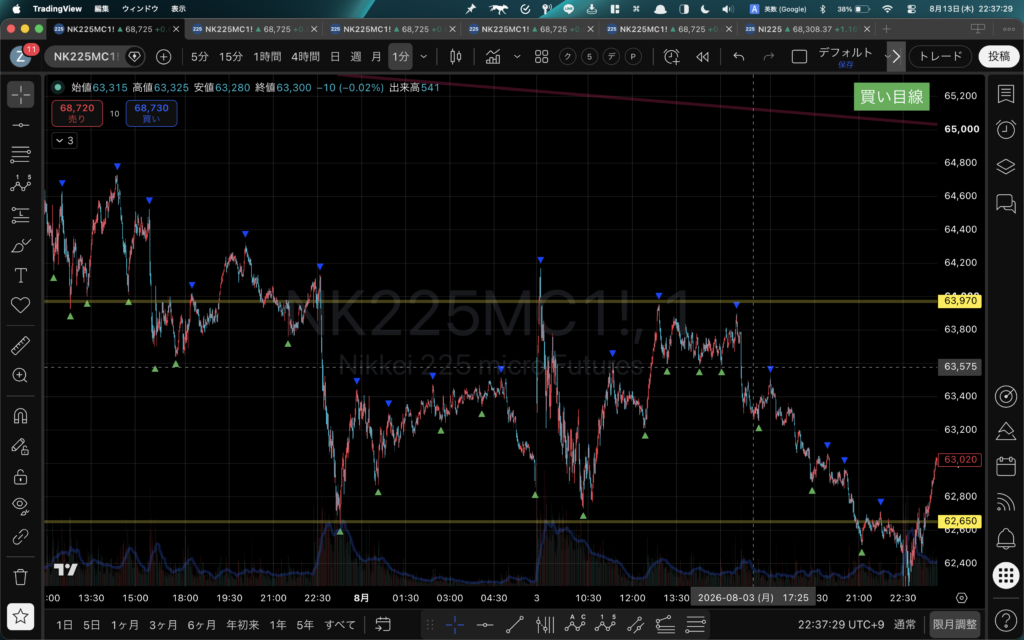
Task: Expand favorite indicators dropdown arrow
Action: [517, 57]
